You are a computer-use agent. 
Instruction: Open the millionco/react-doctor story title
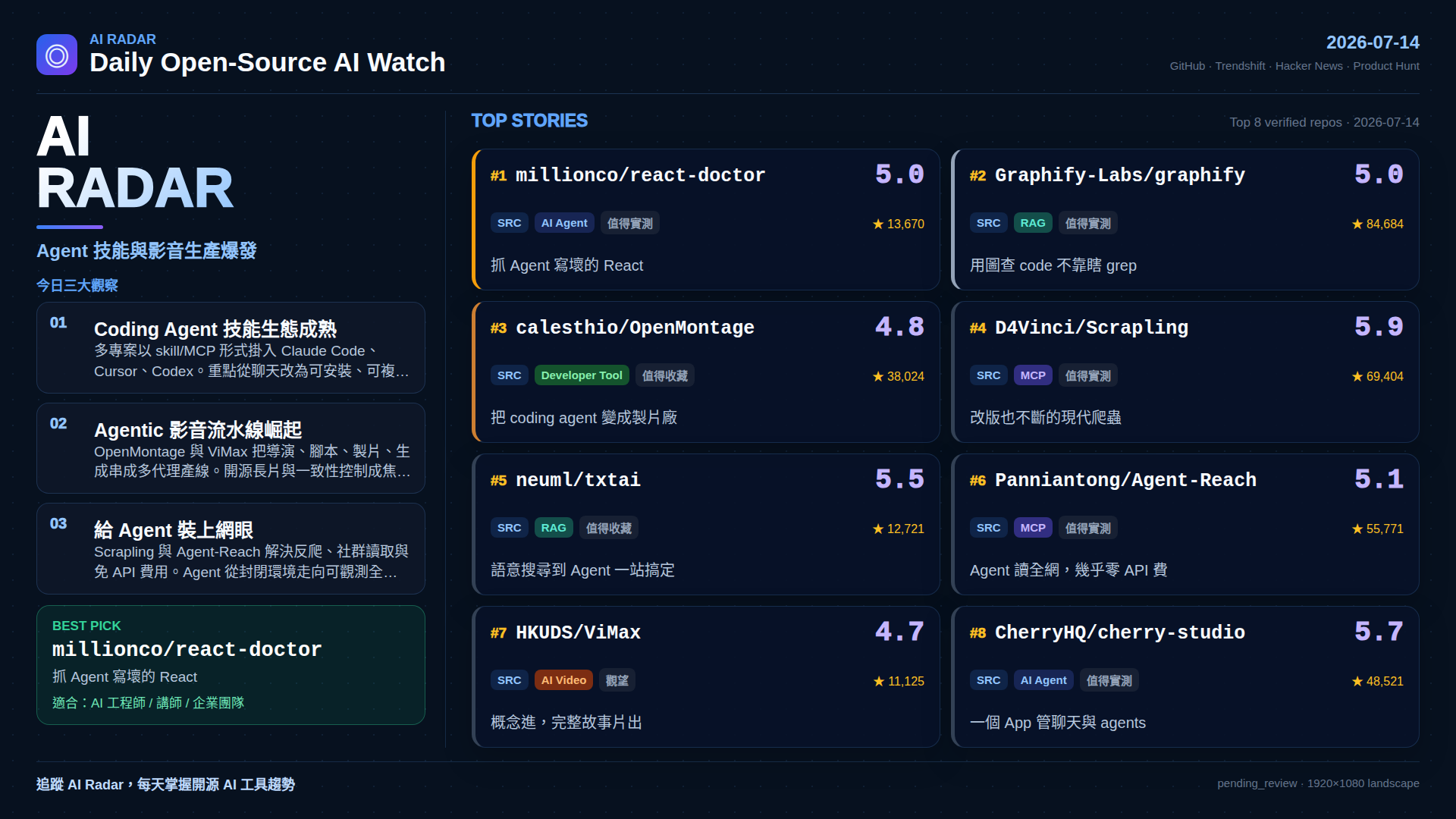pos(640,175)
